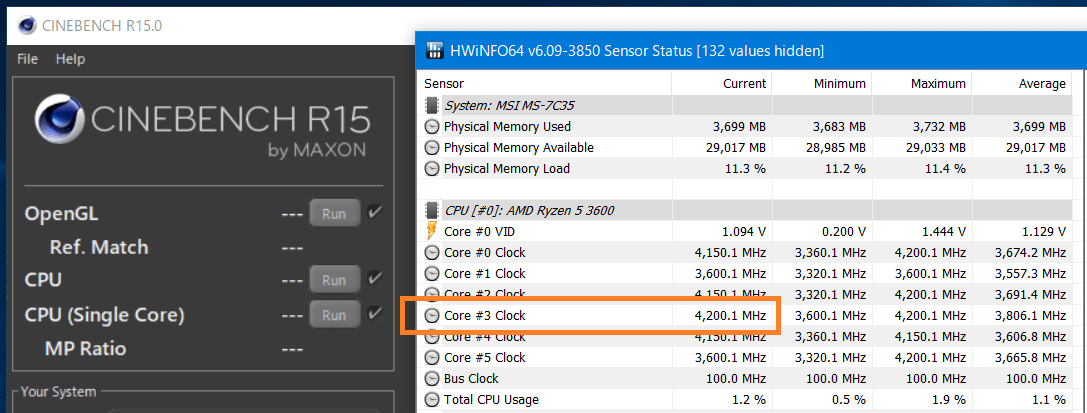
Task: Click the Total CPU Usage sensor icon
Action: (432, 399)
